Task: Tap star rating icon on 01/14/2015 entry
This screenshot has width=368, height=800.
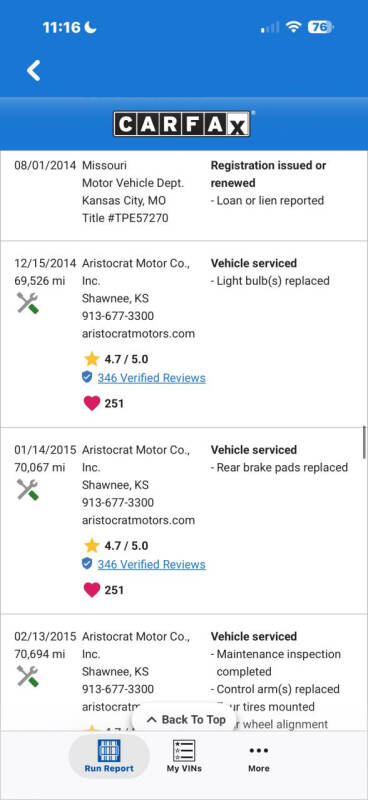Action: click(x=92, y=546)
